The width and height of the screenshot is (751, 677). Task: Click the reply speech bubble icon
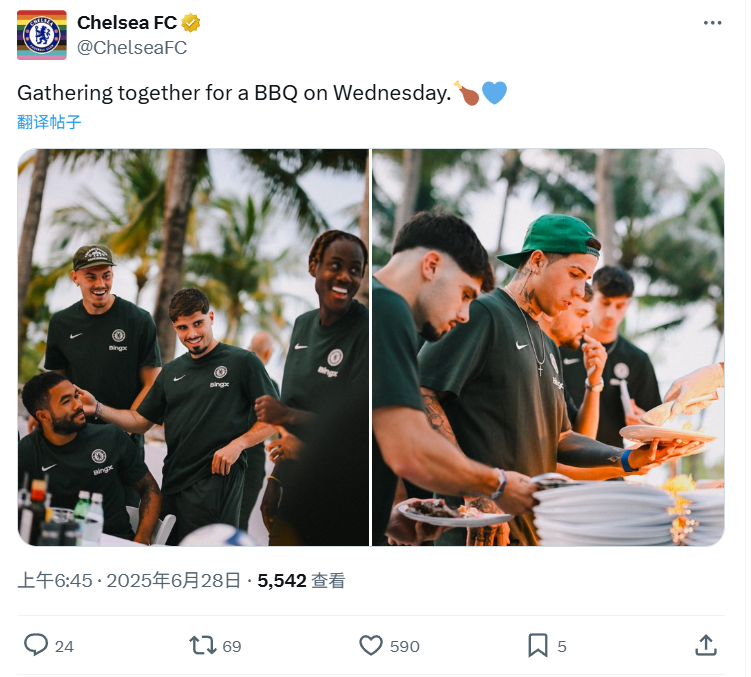36,645
